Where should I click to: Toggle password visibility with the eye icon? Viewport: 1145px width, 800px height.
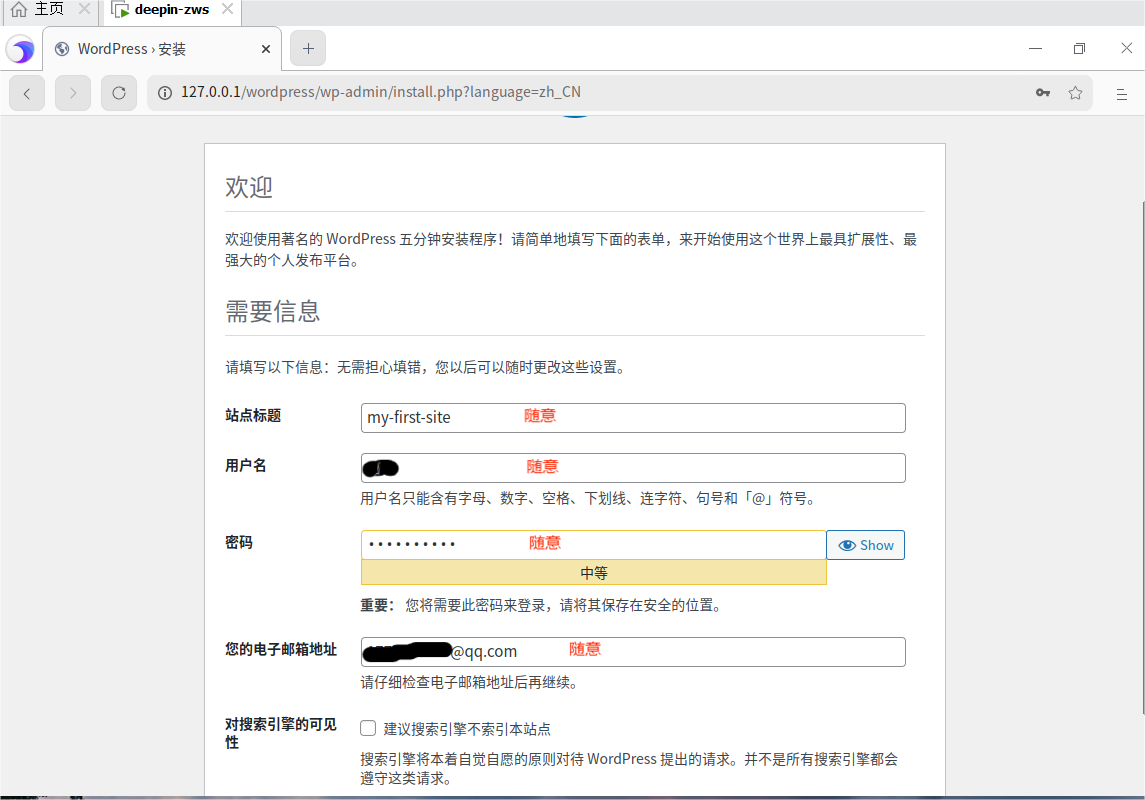pos(849,544)
